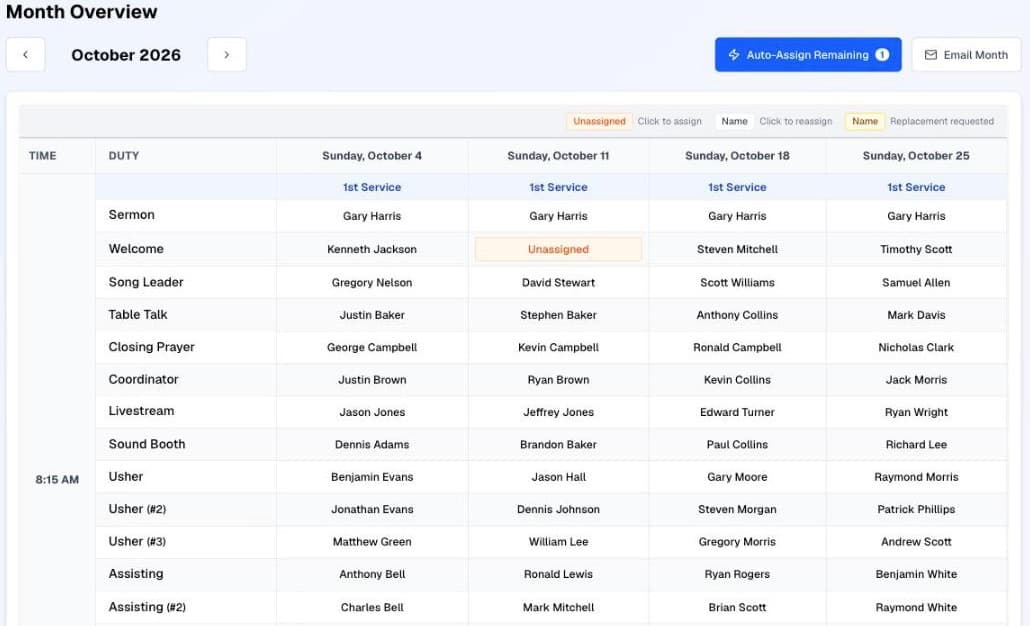Go to previous month with left chevron
This screenshot has width=1030, height=626.
[x=26, y=55]
